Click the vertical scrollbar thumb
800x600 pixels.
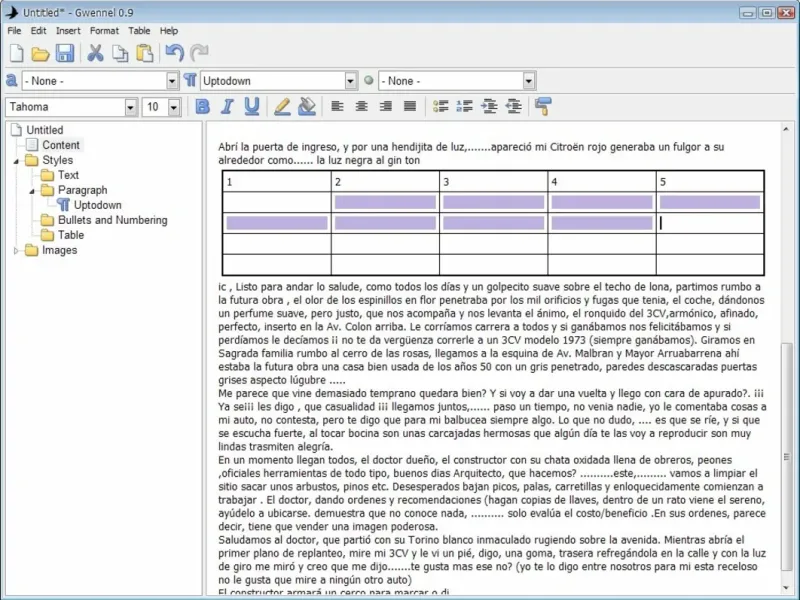point(786,457)
